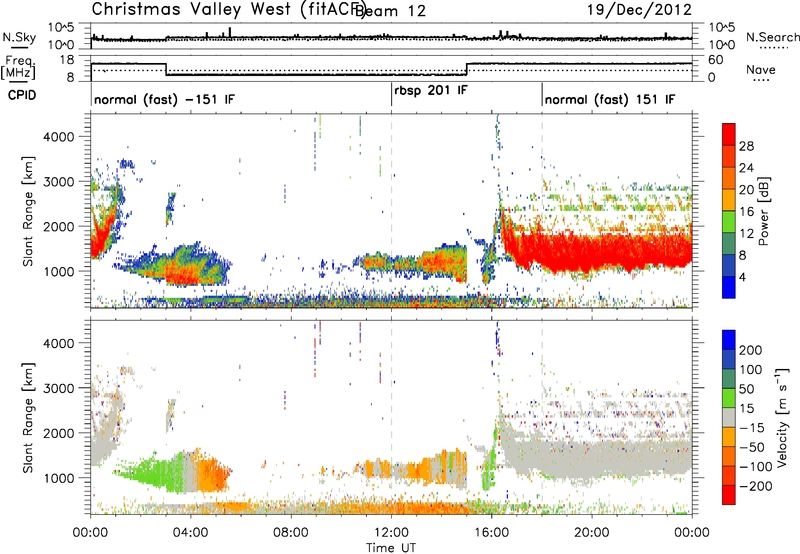Click the blue 4 dB power colorbar segment

pyautogui.click(x=729, y=287)
